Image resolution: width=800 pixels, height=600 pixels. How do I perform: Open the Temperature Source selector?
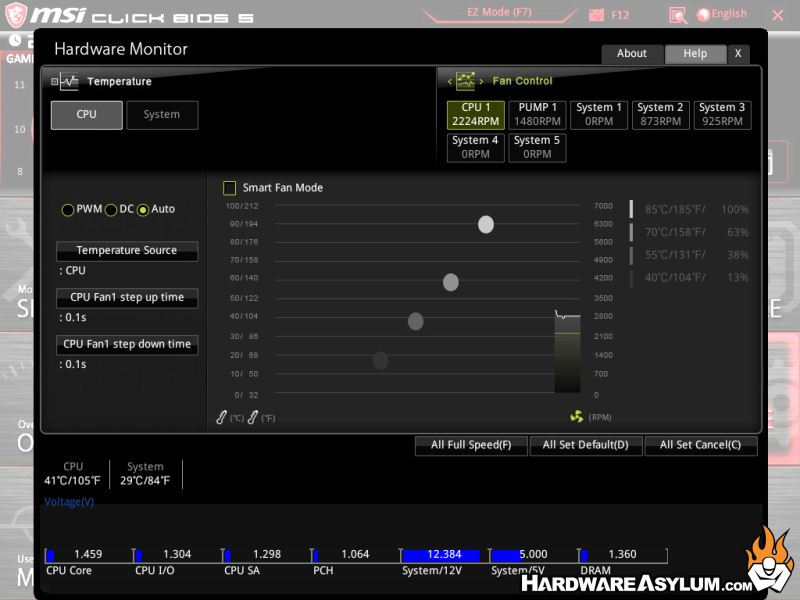coord(127,251)
